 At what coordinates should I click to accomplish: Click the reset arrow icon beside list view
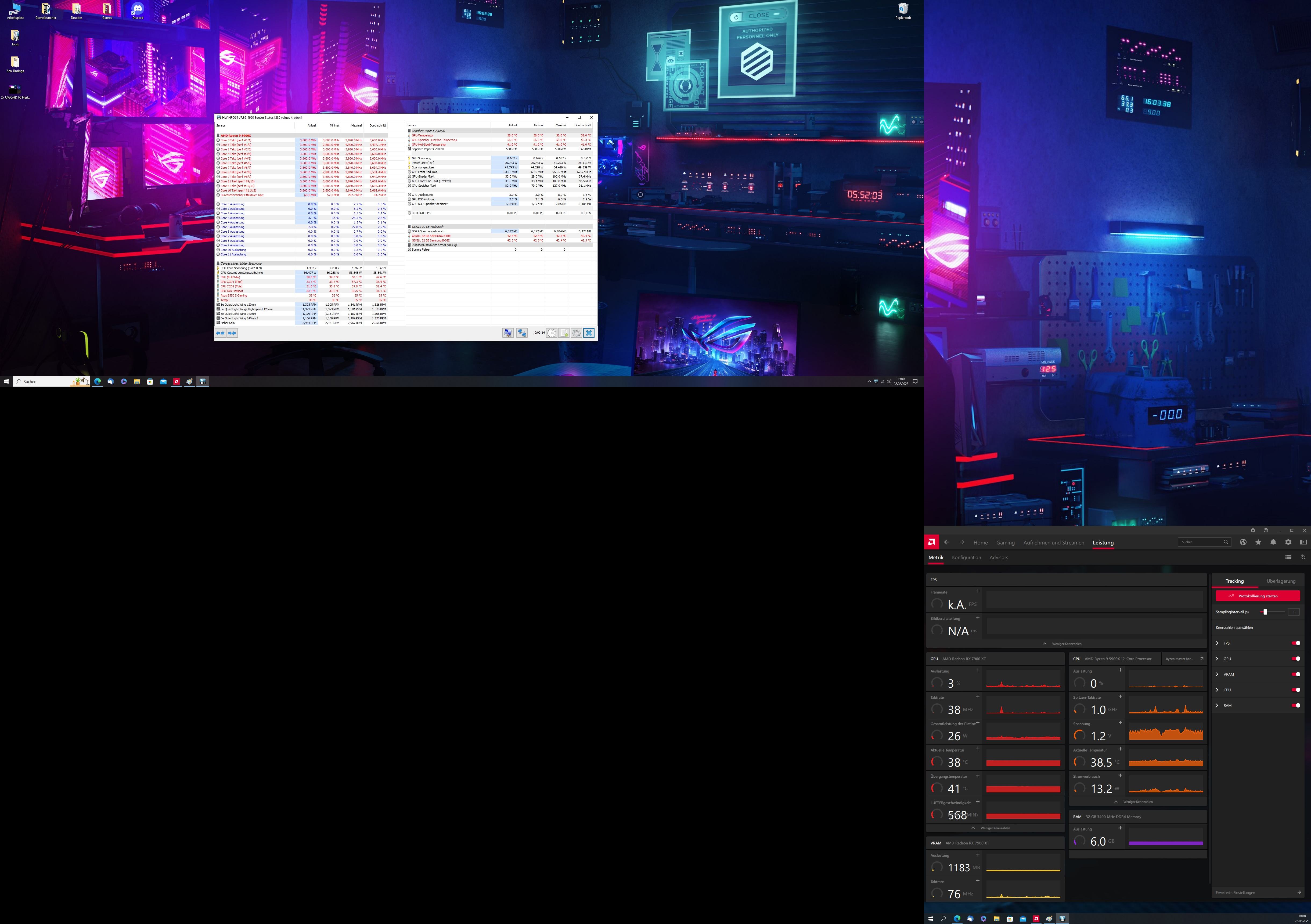click(x=1303, y=557)
